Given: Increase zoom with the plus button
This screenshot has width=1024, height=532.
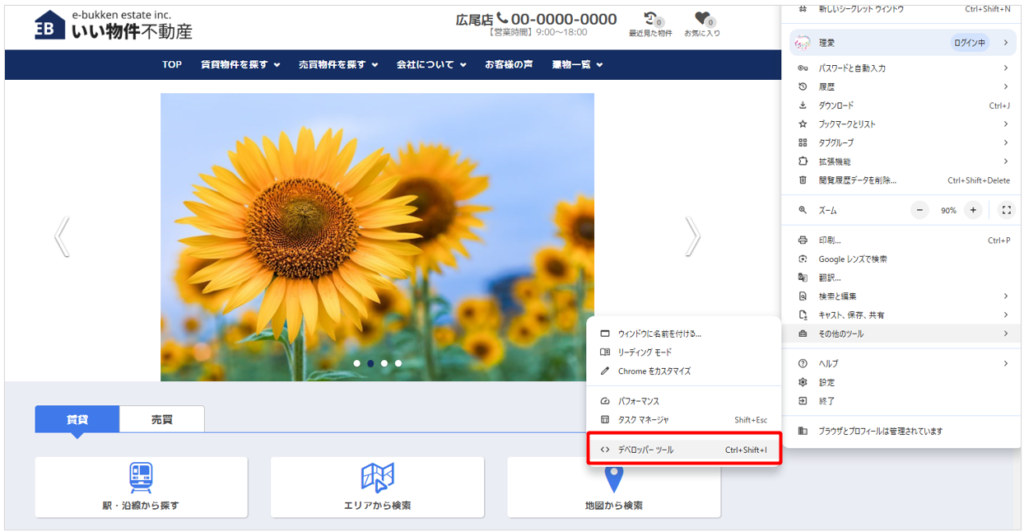Looking at the screenshot, I should coord(973,210).
